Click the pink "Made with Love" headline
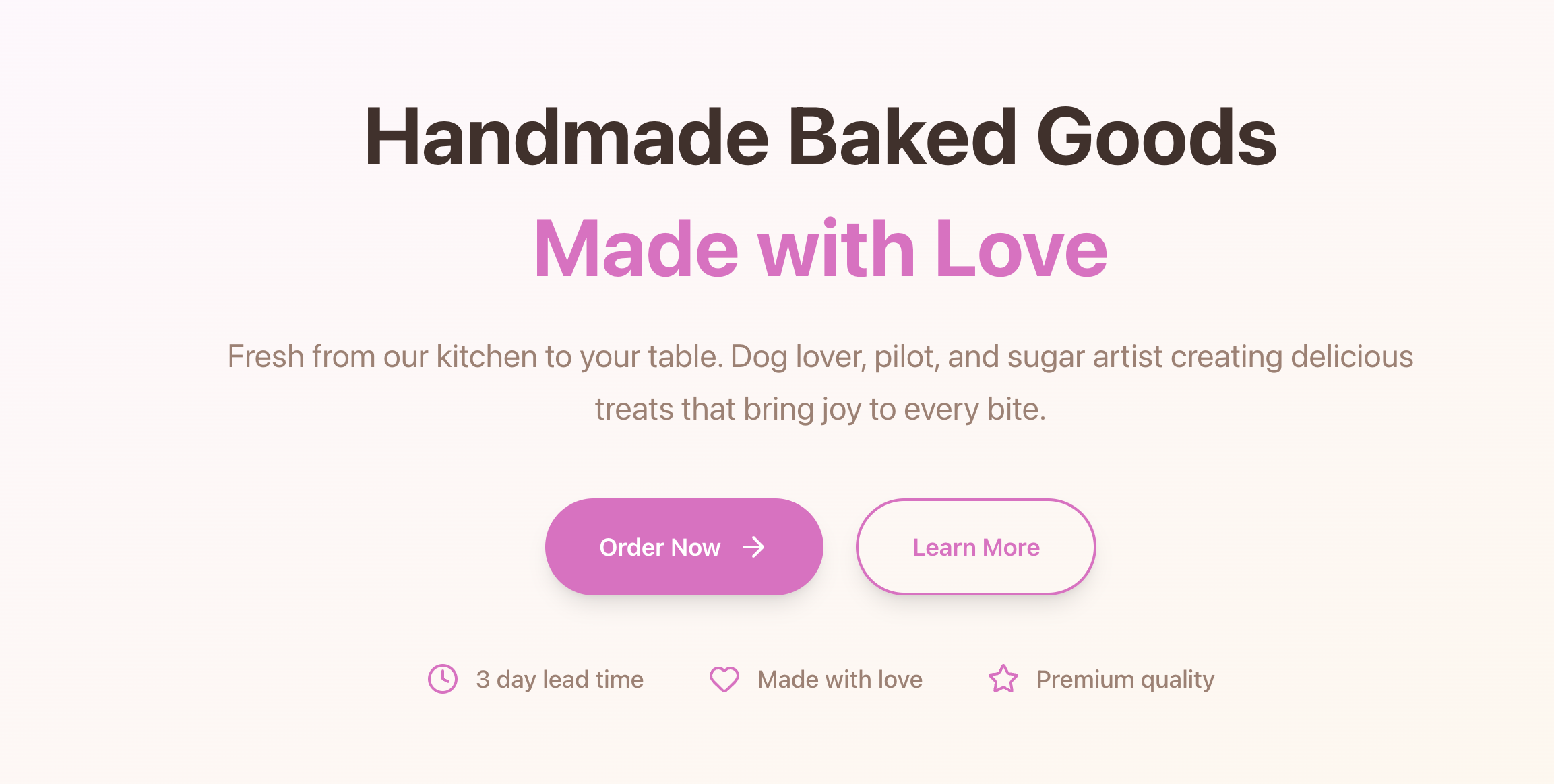Screen dimensions: 1554x784 (820, 249)
